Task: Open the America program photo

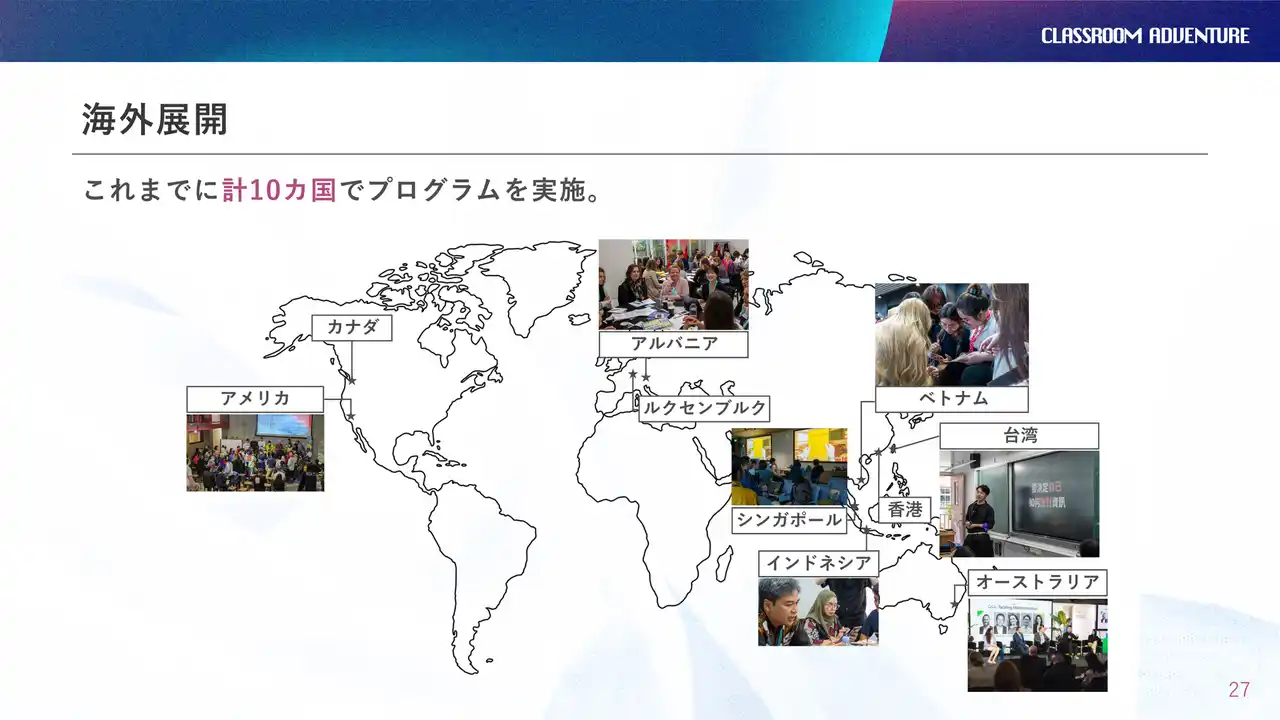Action: (x=255, y=452)
